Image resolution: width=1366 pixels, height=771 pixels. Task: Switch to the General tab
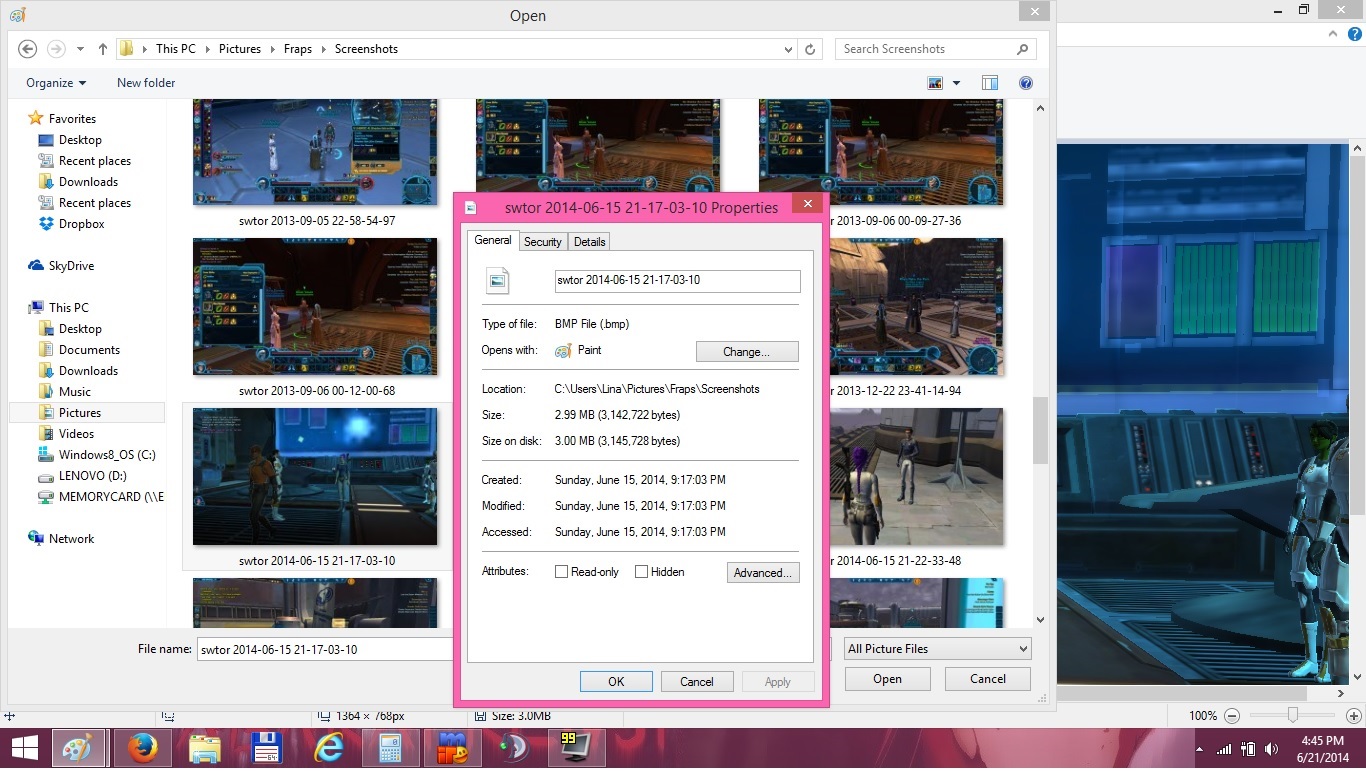(493, 241)
